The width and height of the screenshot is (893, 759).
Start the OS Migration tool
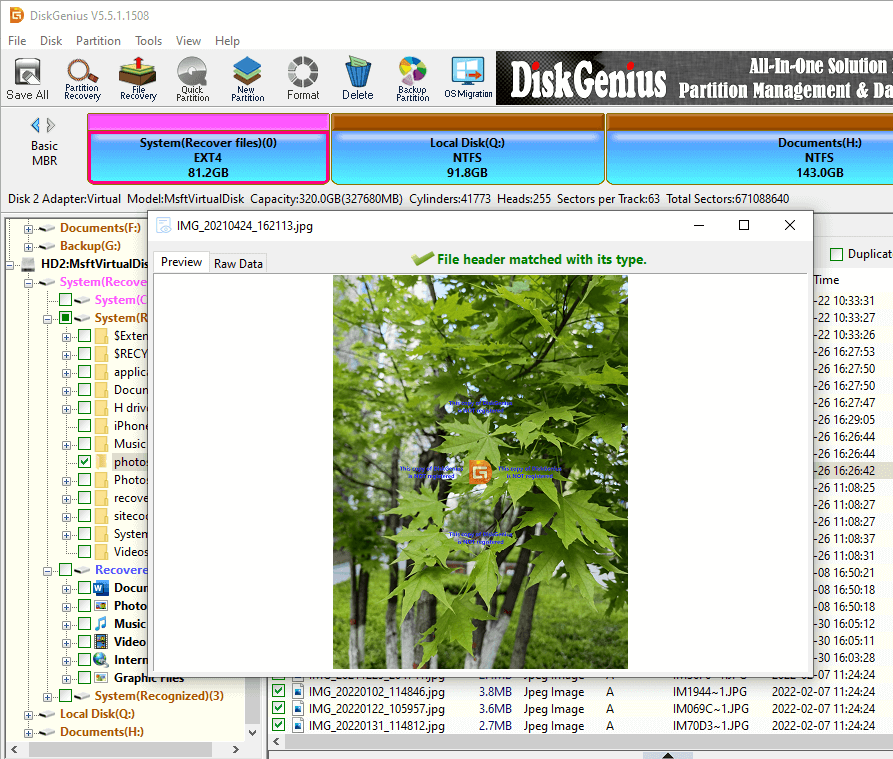tap(468, 78)
